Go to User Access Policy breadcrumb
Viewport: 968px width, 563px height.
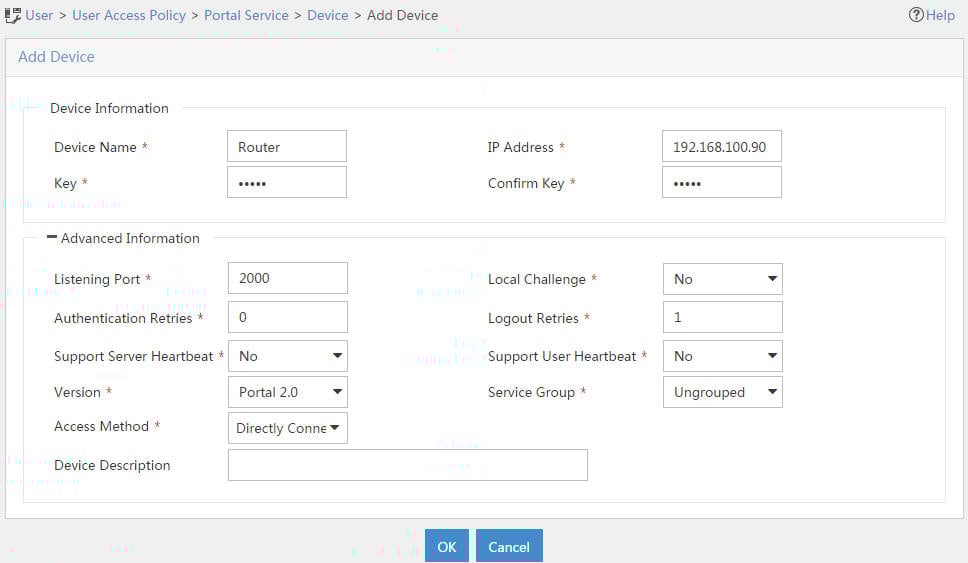pyautogui.click(x=129, y=15)
